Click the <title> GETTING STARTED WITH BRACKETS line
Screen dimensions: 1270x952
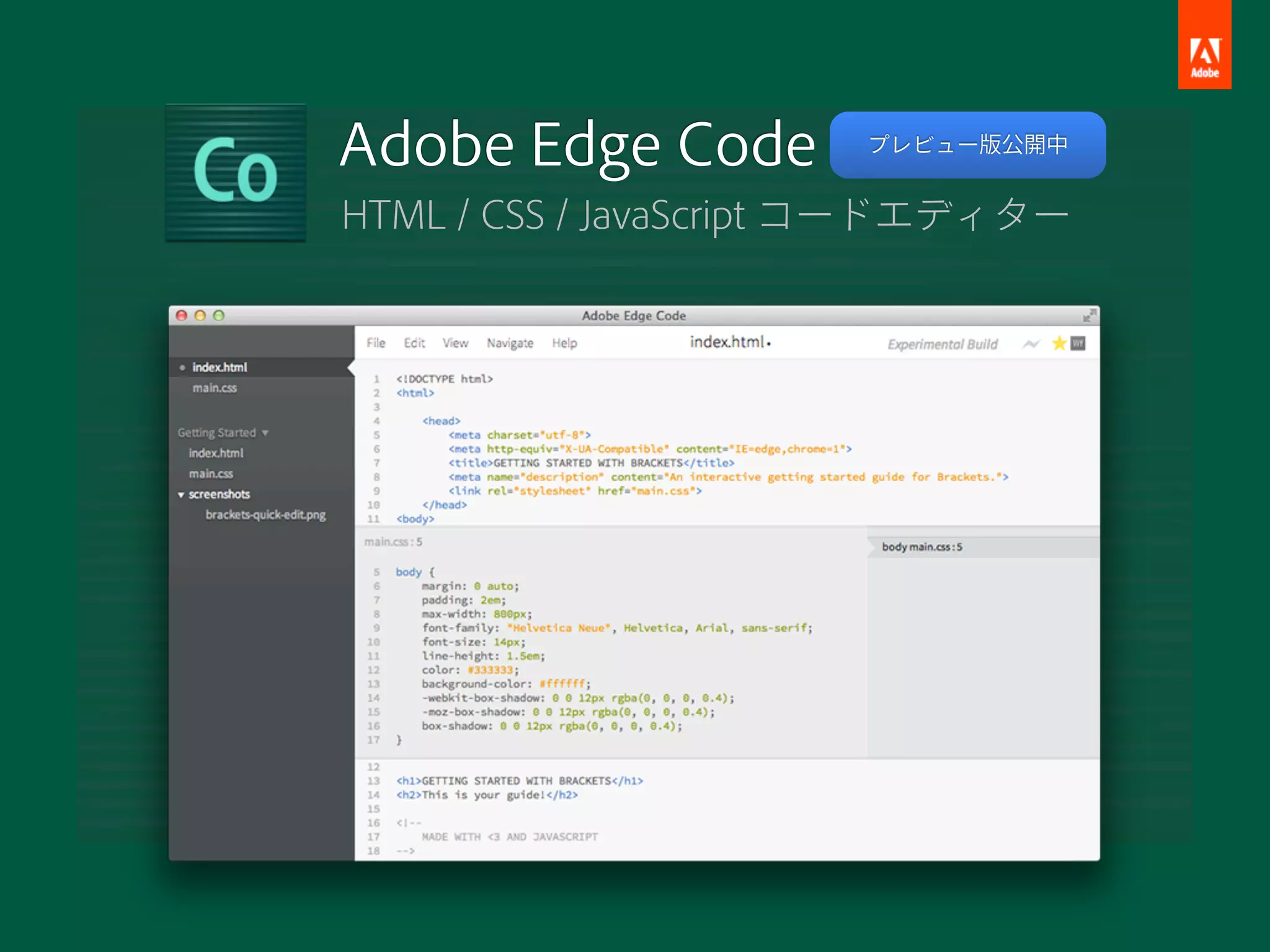pyautogui.click(x=591, y=463)
